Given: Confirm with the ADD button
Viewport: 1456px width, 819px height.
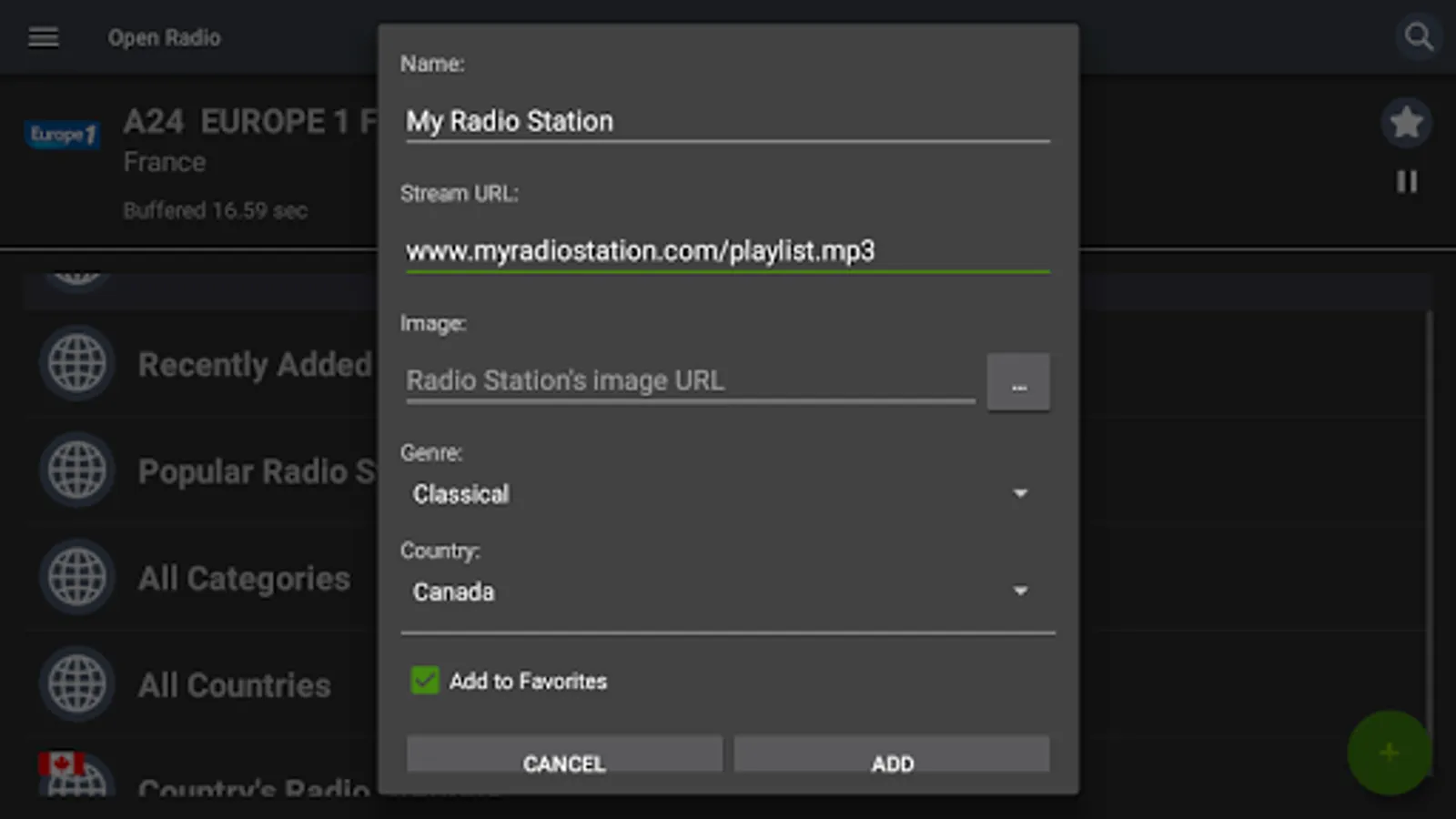Looking at the screenshot, I should pos(892,755).
